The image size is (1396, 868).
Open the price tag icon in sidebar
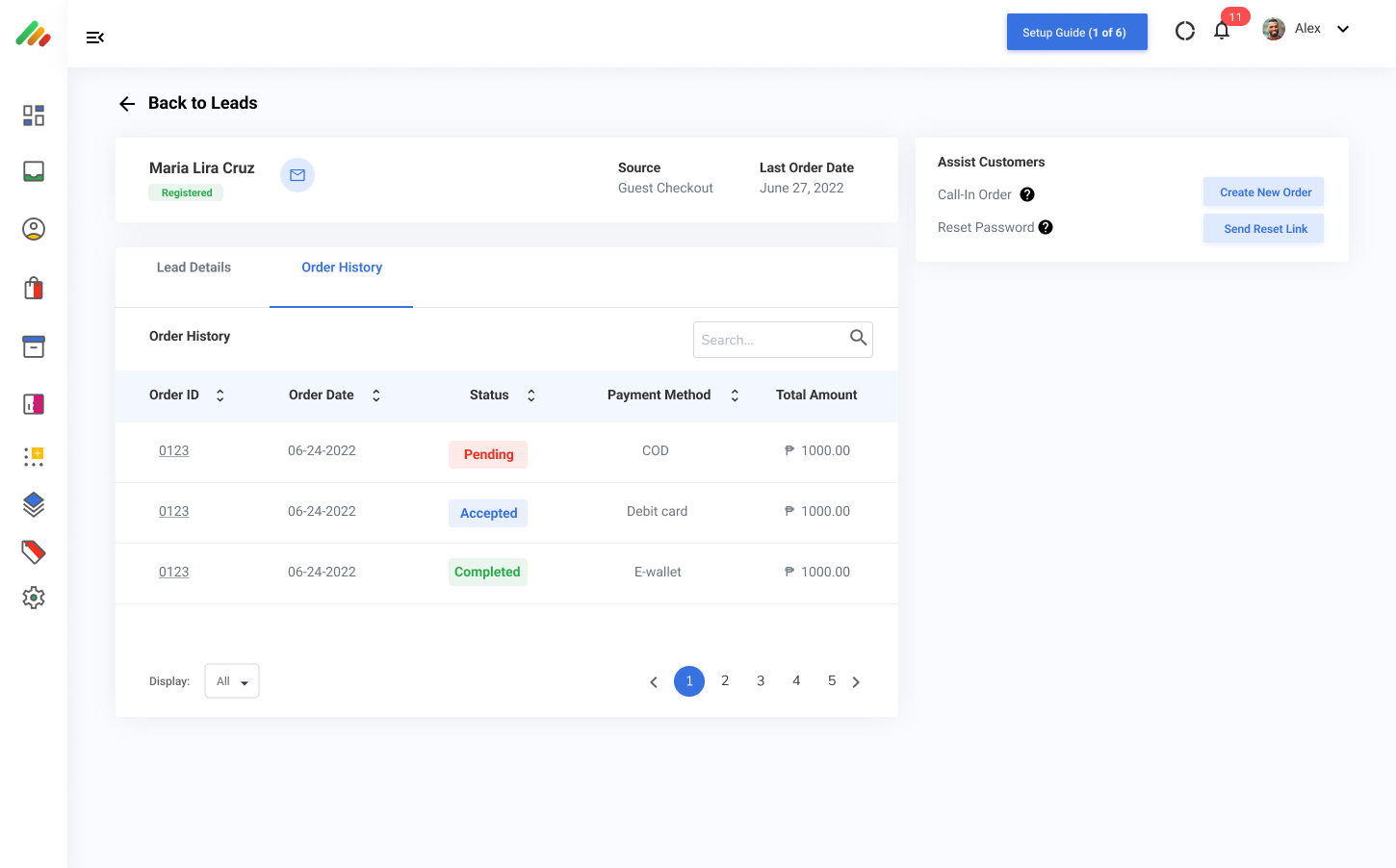click(x=34, y=551)
